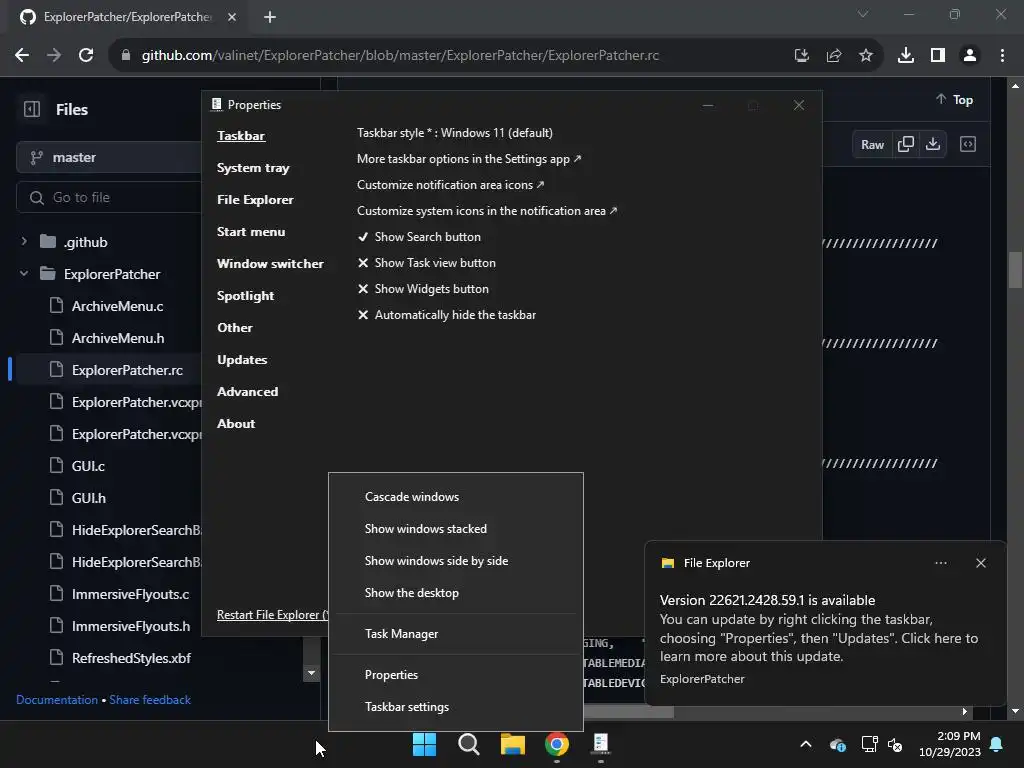This screenshot has height=768, width=1024.
Task: Open notification bell in system tray
Action: (x=997, y=744)
